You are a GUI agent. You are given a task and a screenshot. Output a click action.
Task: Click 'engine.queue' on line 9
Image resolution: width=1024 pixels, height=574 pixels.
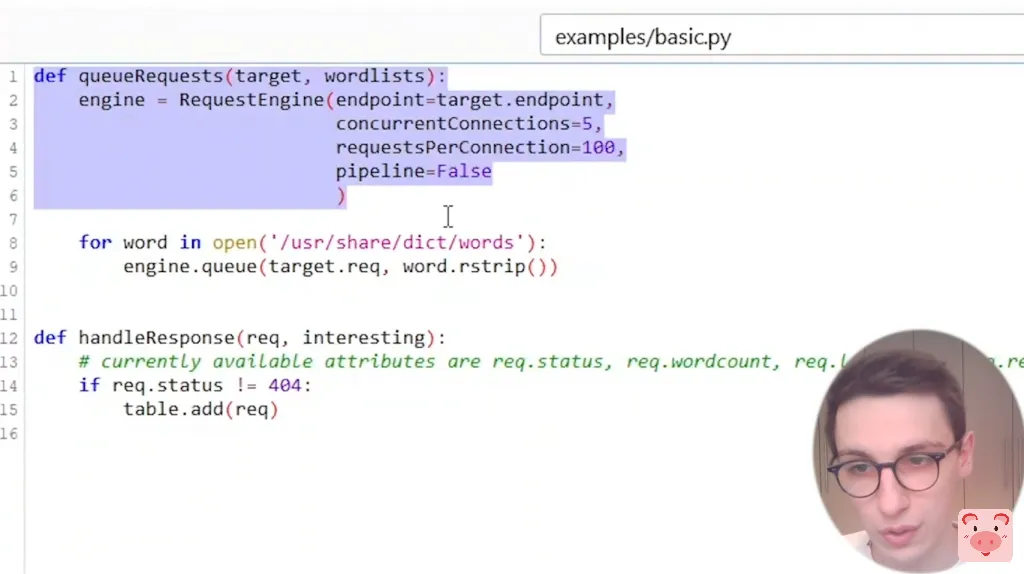tap(190, 267)
